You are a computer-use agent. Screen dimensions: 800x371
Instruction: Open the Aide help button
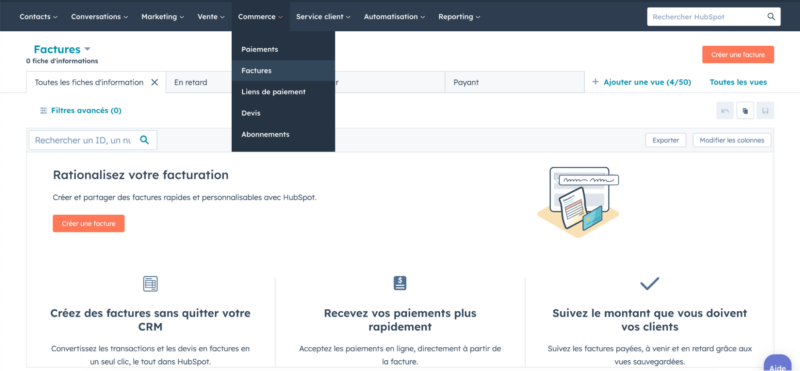(x=778, y=364)
